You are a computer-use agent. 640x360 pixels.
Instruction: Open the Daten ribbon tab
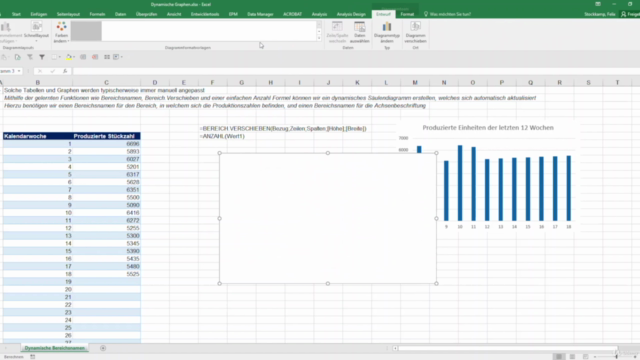(x=120, y=14)
